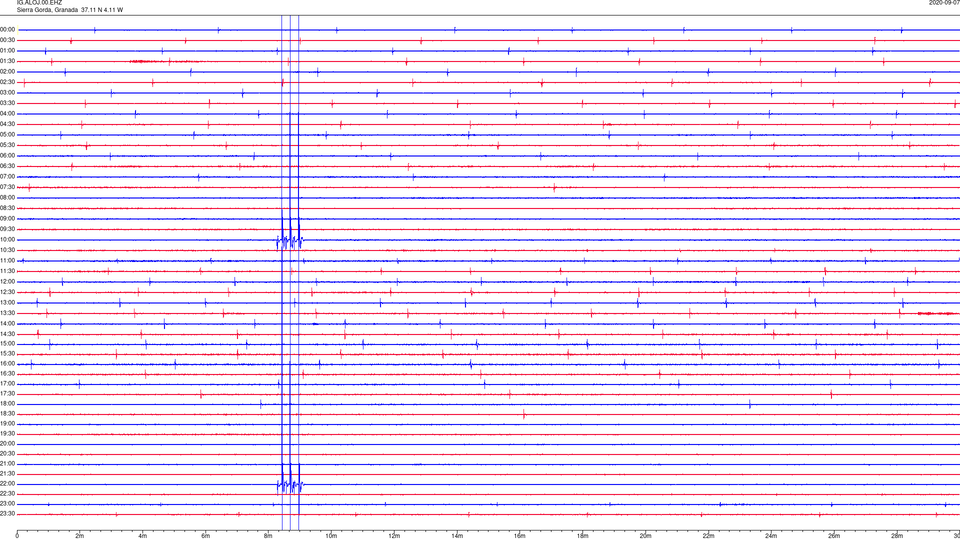This screenshot has width=960, height=540.
Task: Click the 12:00 trace label
Action: tap(8, 282)
